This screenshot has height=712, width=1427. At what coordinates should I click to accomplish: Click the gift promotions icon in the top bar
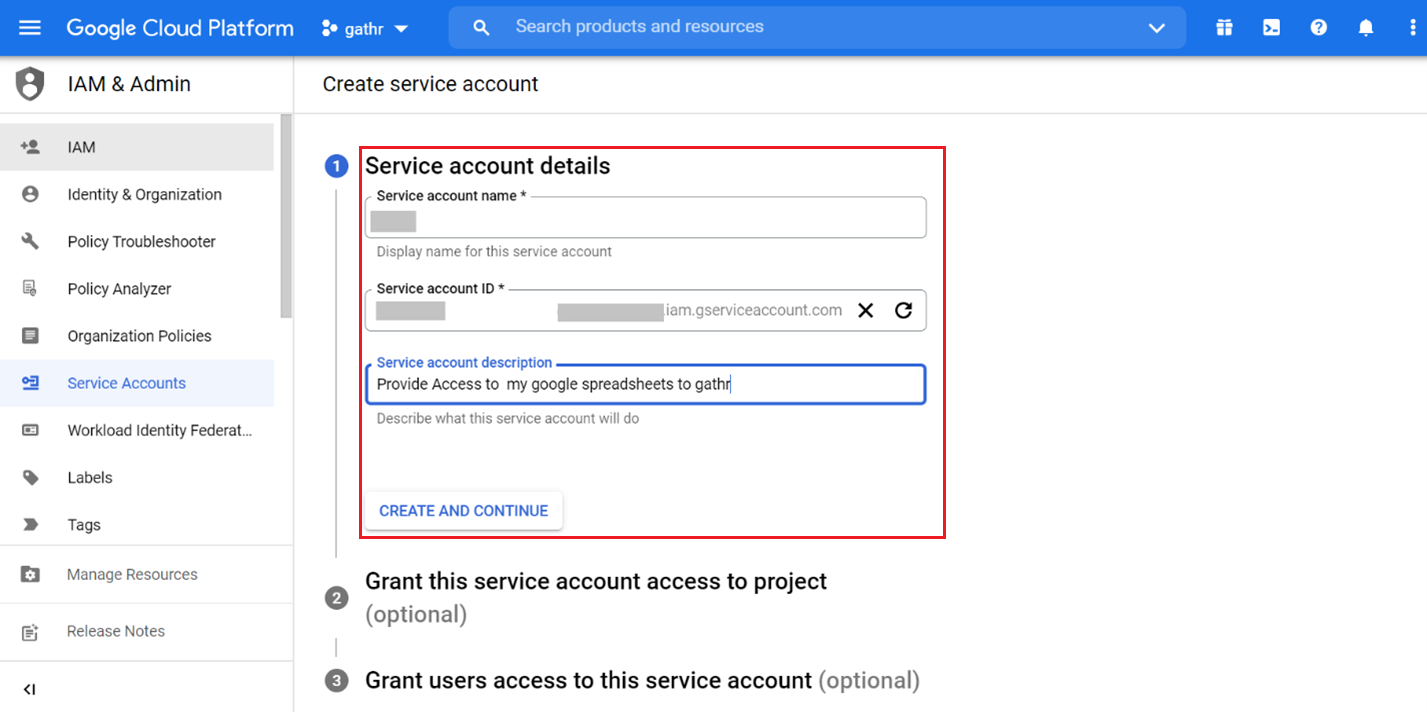(1223, 27)
